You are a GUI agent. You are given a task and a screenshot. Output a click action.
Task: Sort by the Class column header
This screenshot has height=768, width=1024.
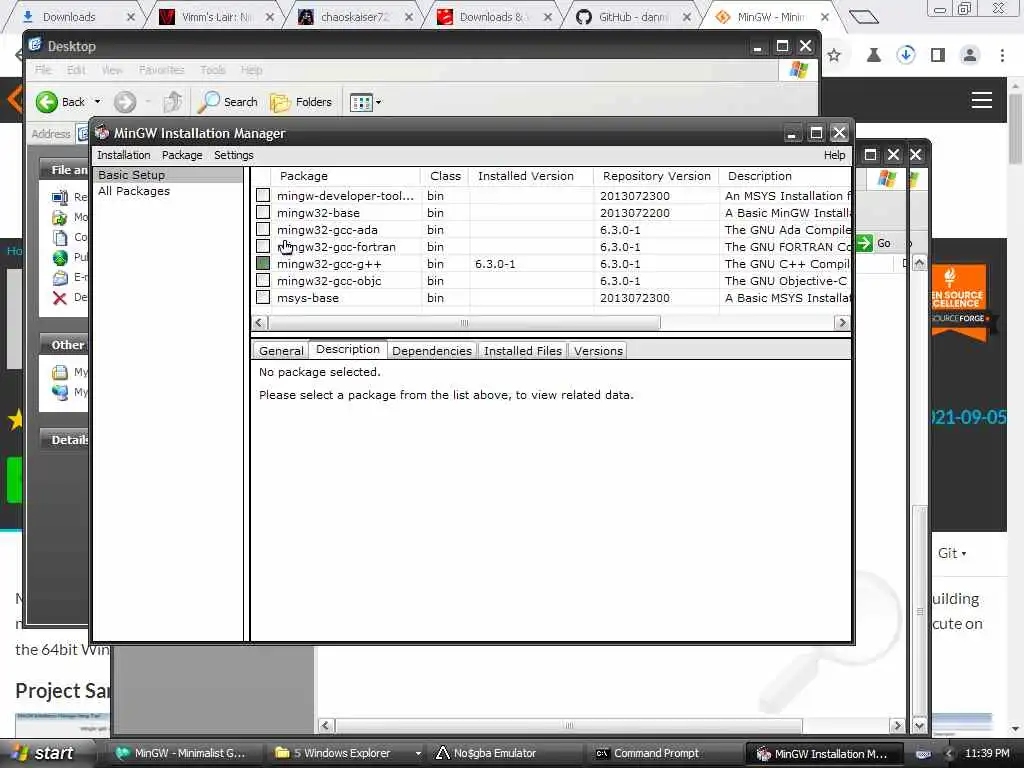tap(445, 176)
